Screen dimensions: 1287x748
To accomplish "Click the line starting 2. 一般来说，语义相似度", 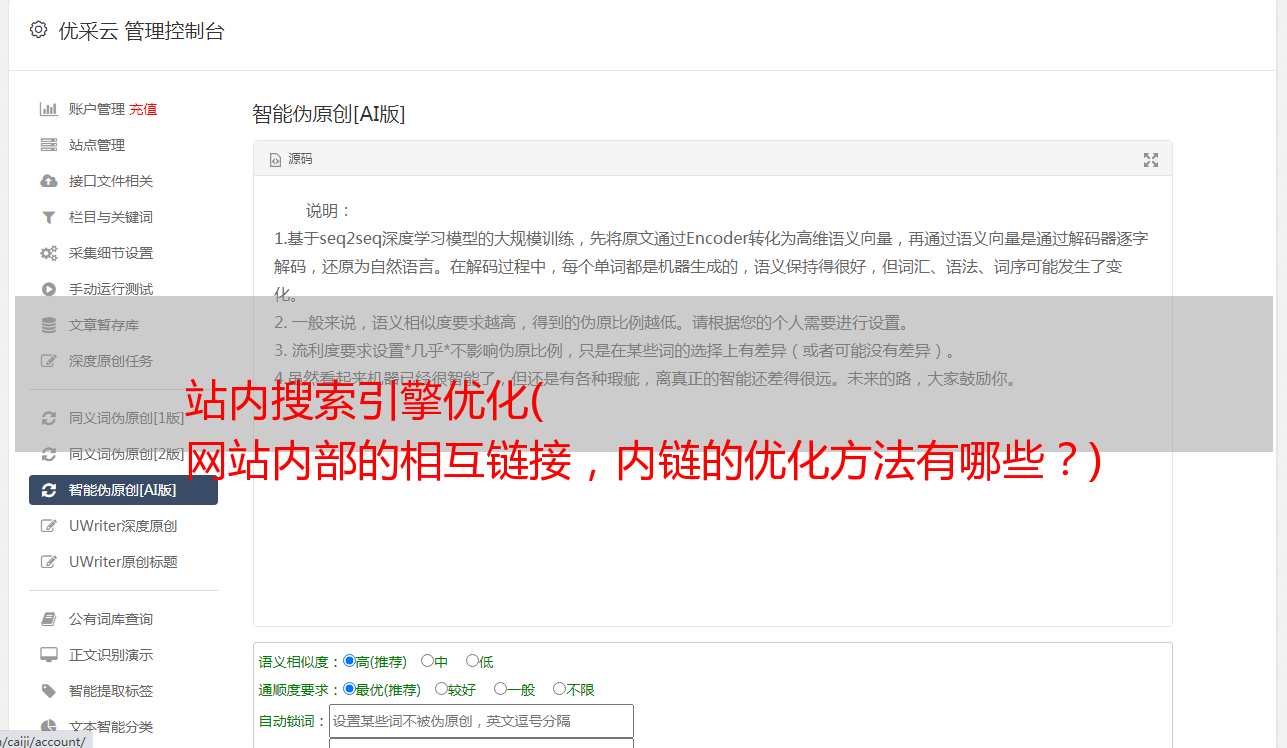I will 592,323.
